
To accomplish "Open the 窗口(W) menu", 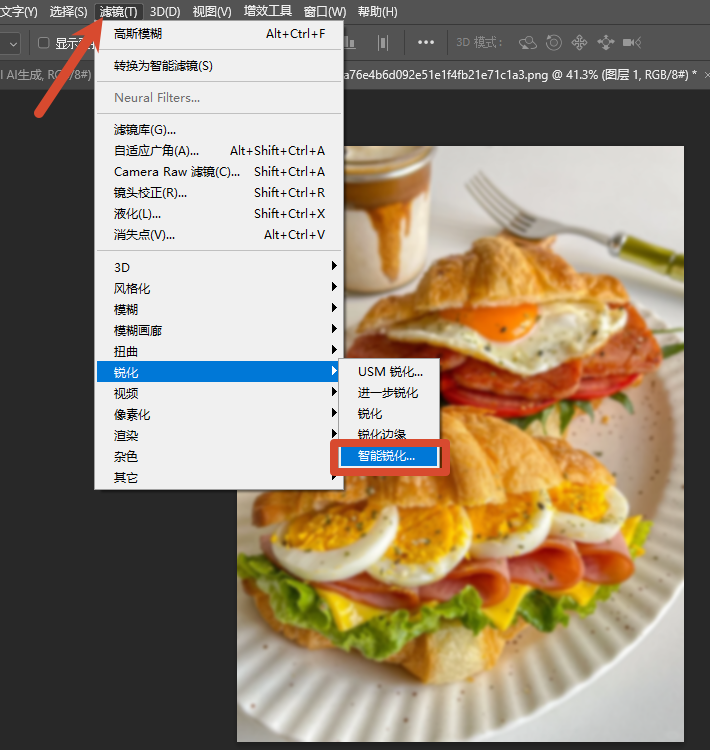I will tap(325, 11).
